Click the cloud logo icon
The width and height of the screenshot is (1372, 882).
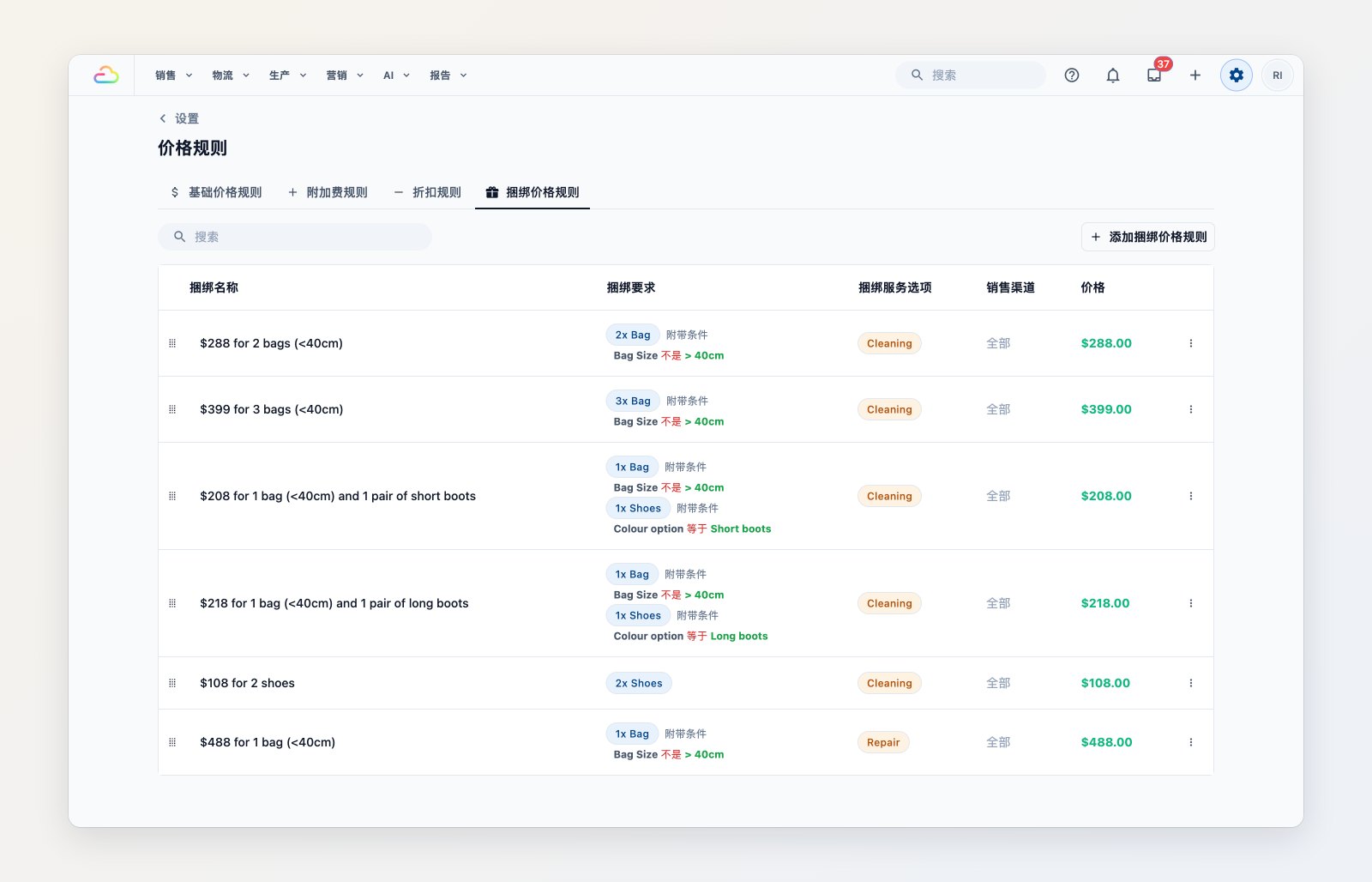point(106,76)
